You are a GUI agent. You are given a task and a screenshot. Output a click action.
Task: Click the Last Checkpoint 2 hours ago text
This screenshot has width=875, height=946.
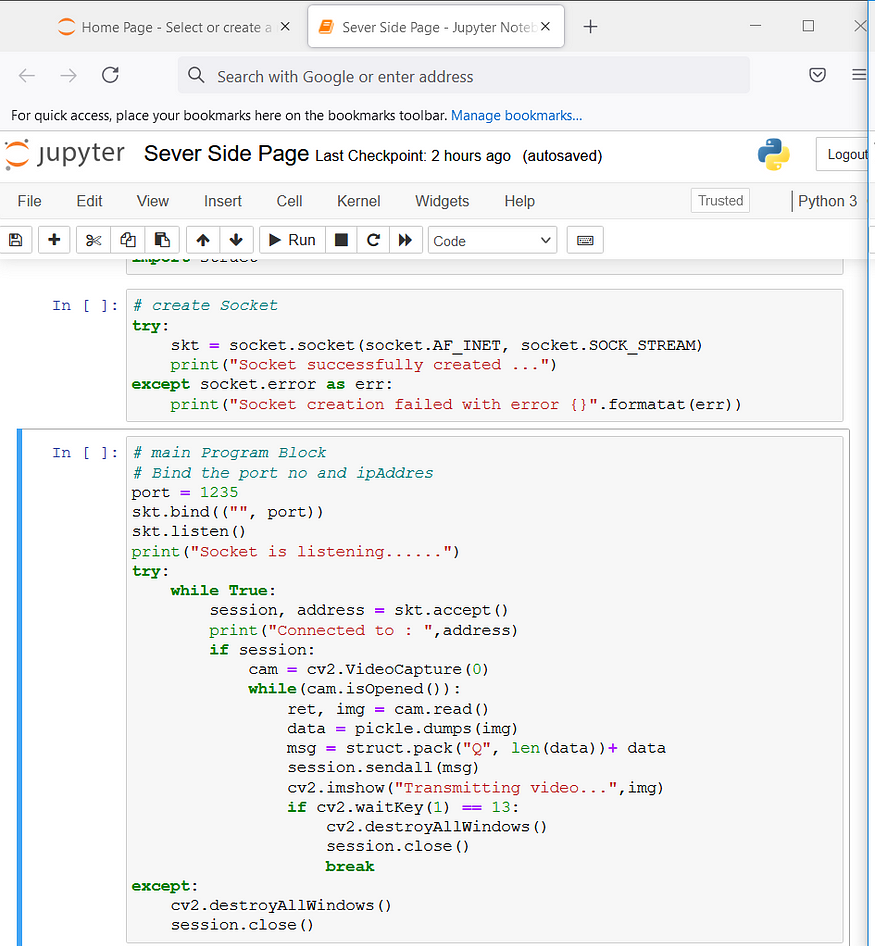(x=413, y=156)
